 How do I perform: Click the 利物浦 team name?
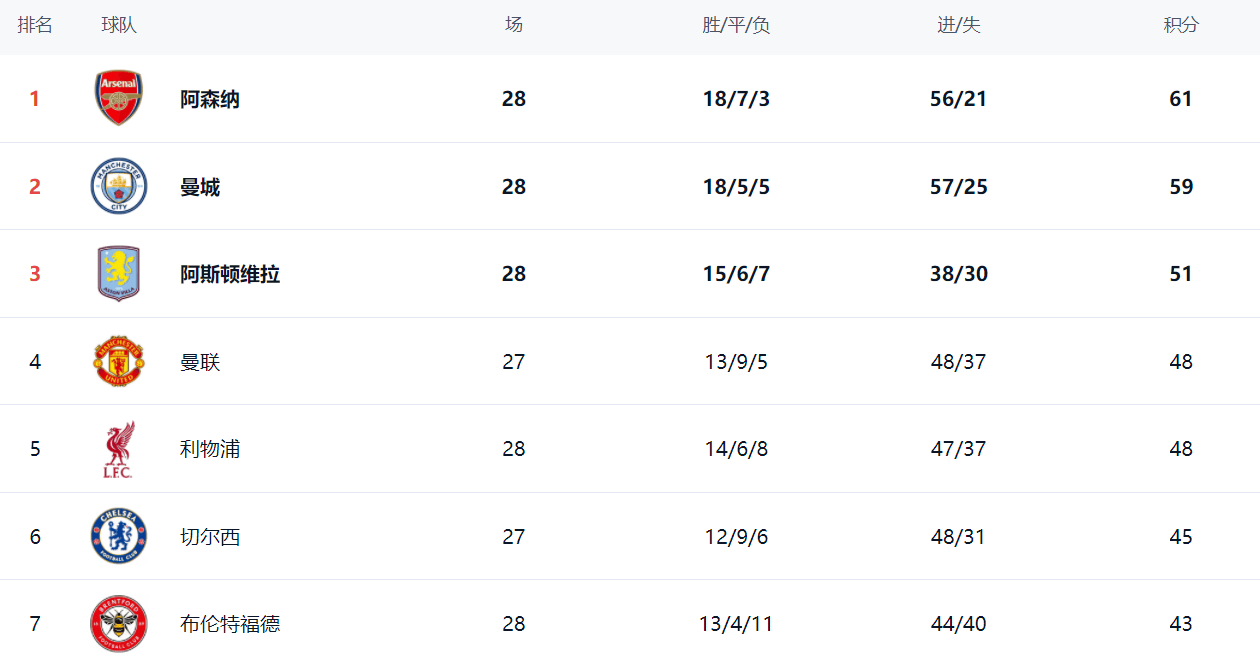(210, 449)
